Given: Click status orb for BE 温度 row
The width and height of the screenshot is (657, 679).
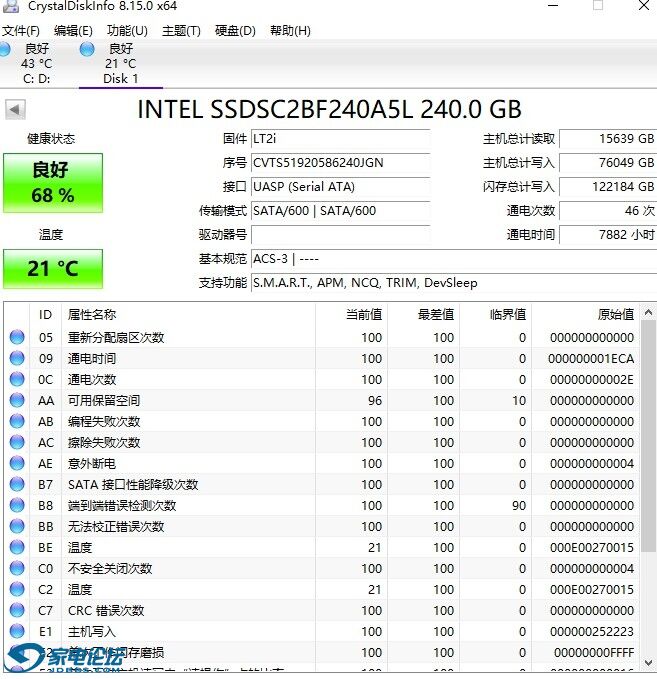Looking at the screenshot, I should (x=17, y=547).
